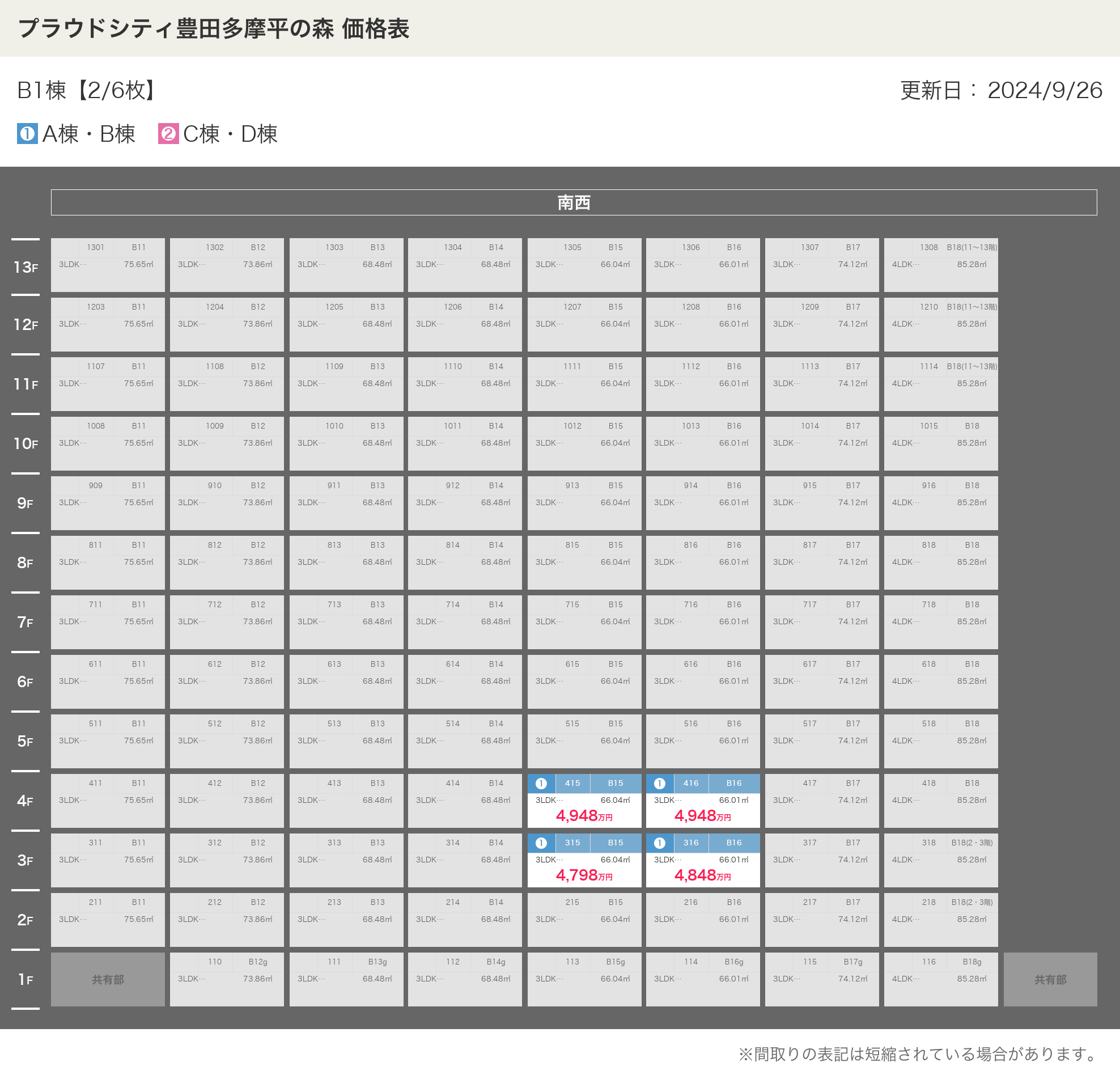Click unit 216 B16 cell
Image resolution: width=1120 pixels, height=1079 pixels.
pyautogui.click(x=703, y=920)
